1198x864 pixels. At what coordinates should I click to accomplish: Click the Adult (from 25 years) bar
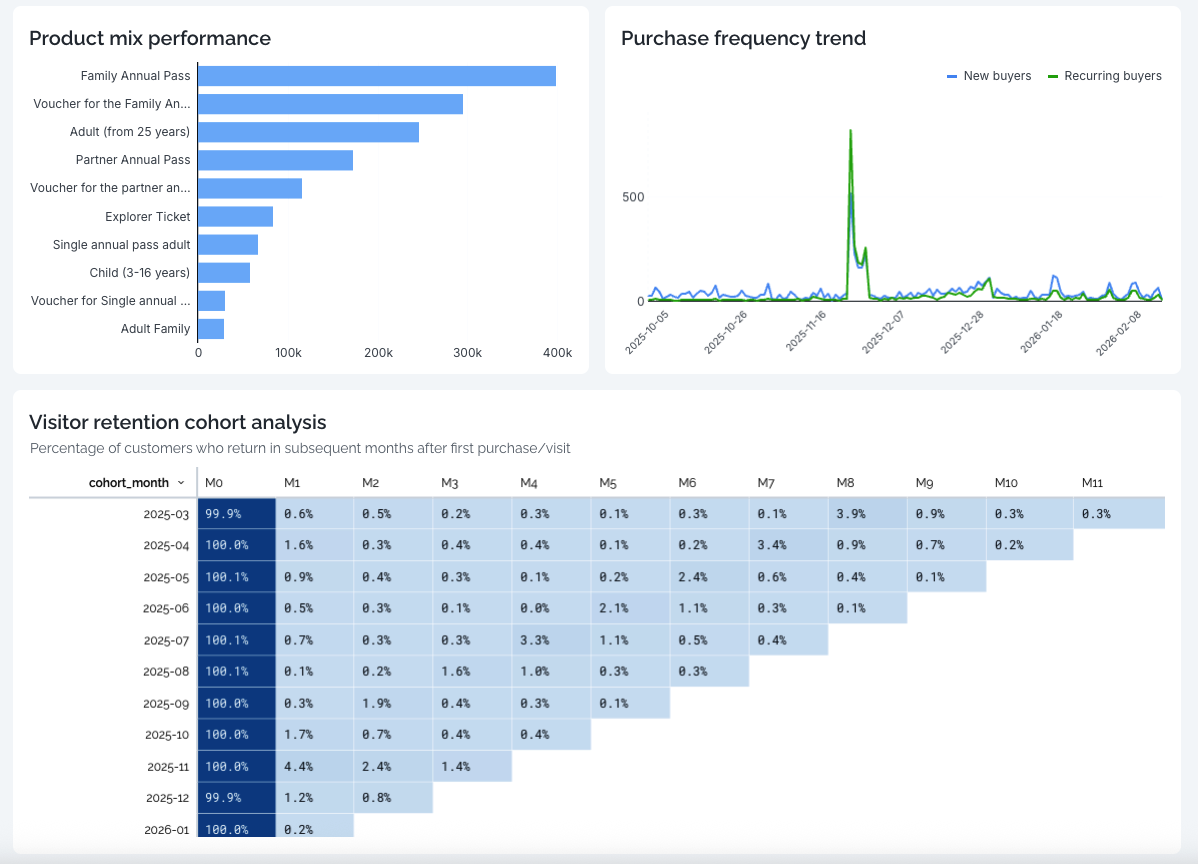[x=308, y=131]
